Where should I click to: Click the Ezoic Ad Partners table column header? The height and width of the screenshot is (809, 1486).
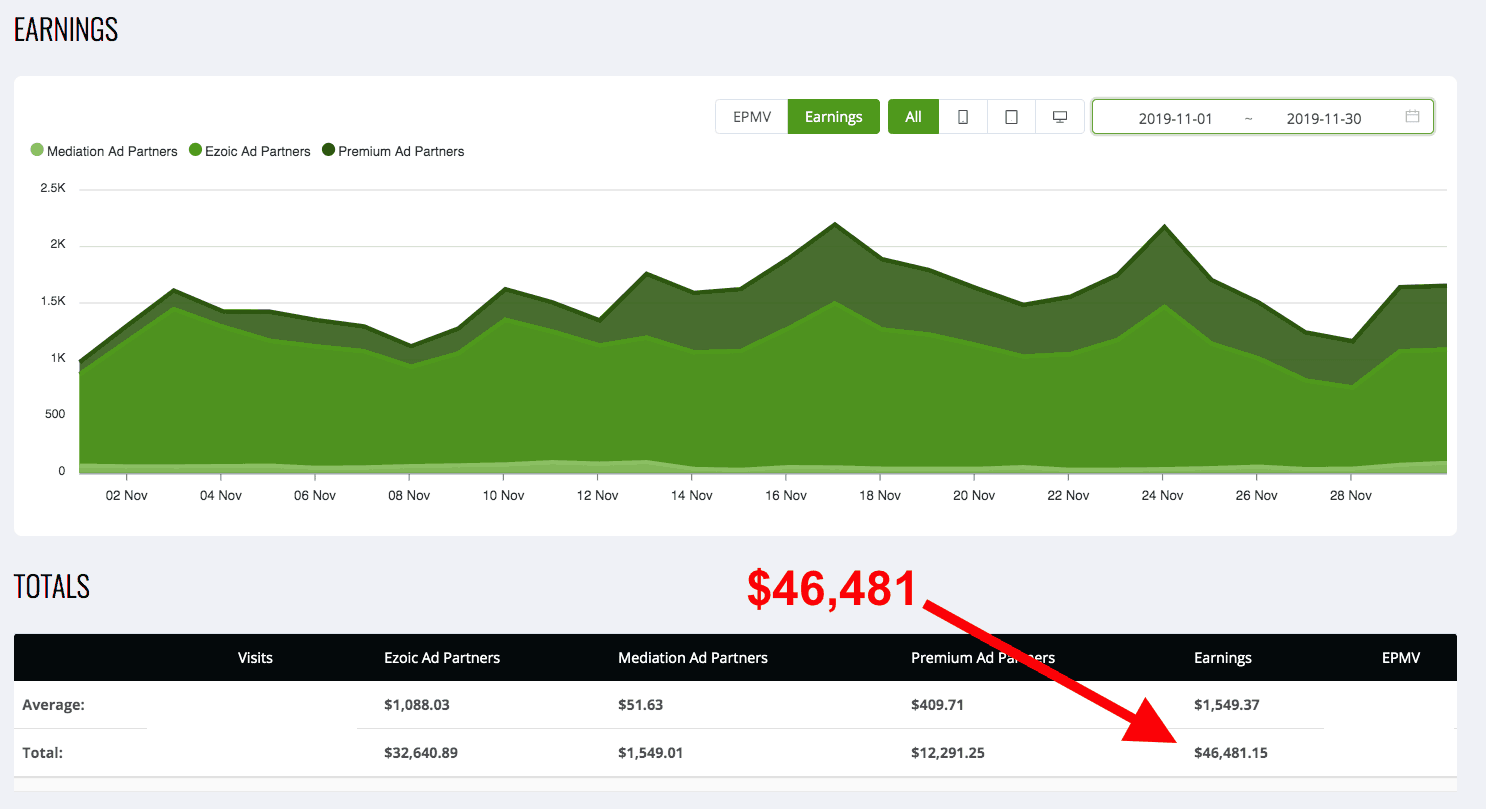442,658
